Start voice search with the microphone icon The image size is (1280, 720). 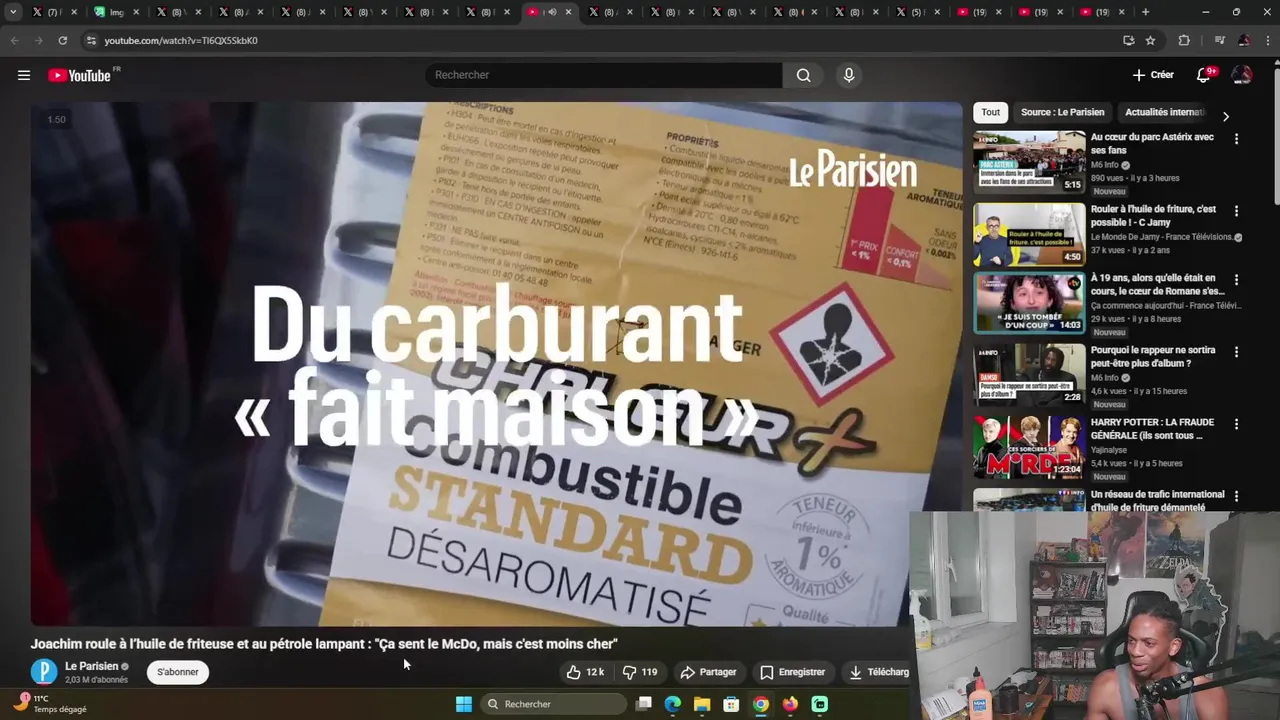849,75
